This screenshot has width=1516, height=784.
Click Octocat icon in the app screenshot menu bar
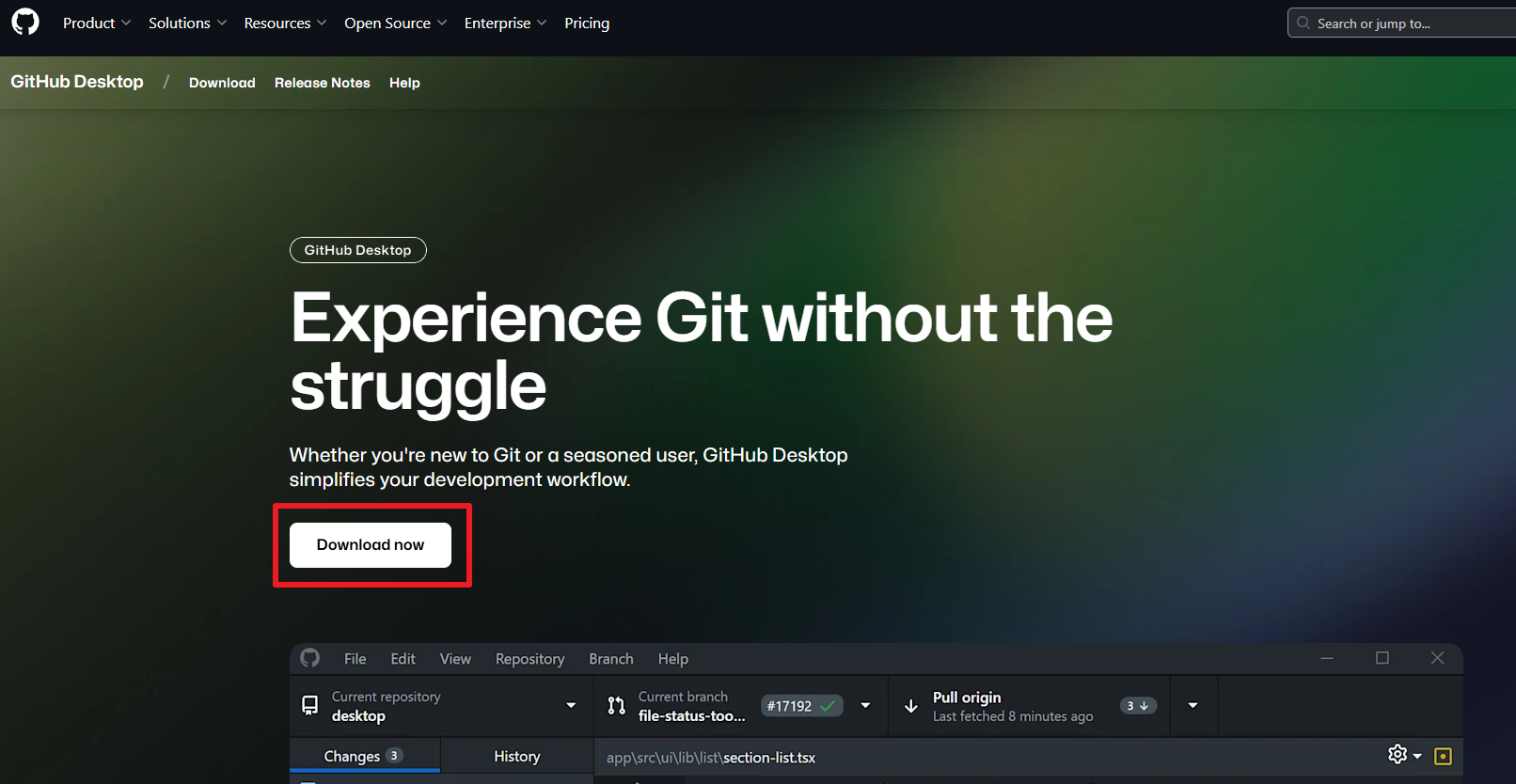[310, 658]
